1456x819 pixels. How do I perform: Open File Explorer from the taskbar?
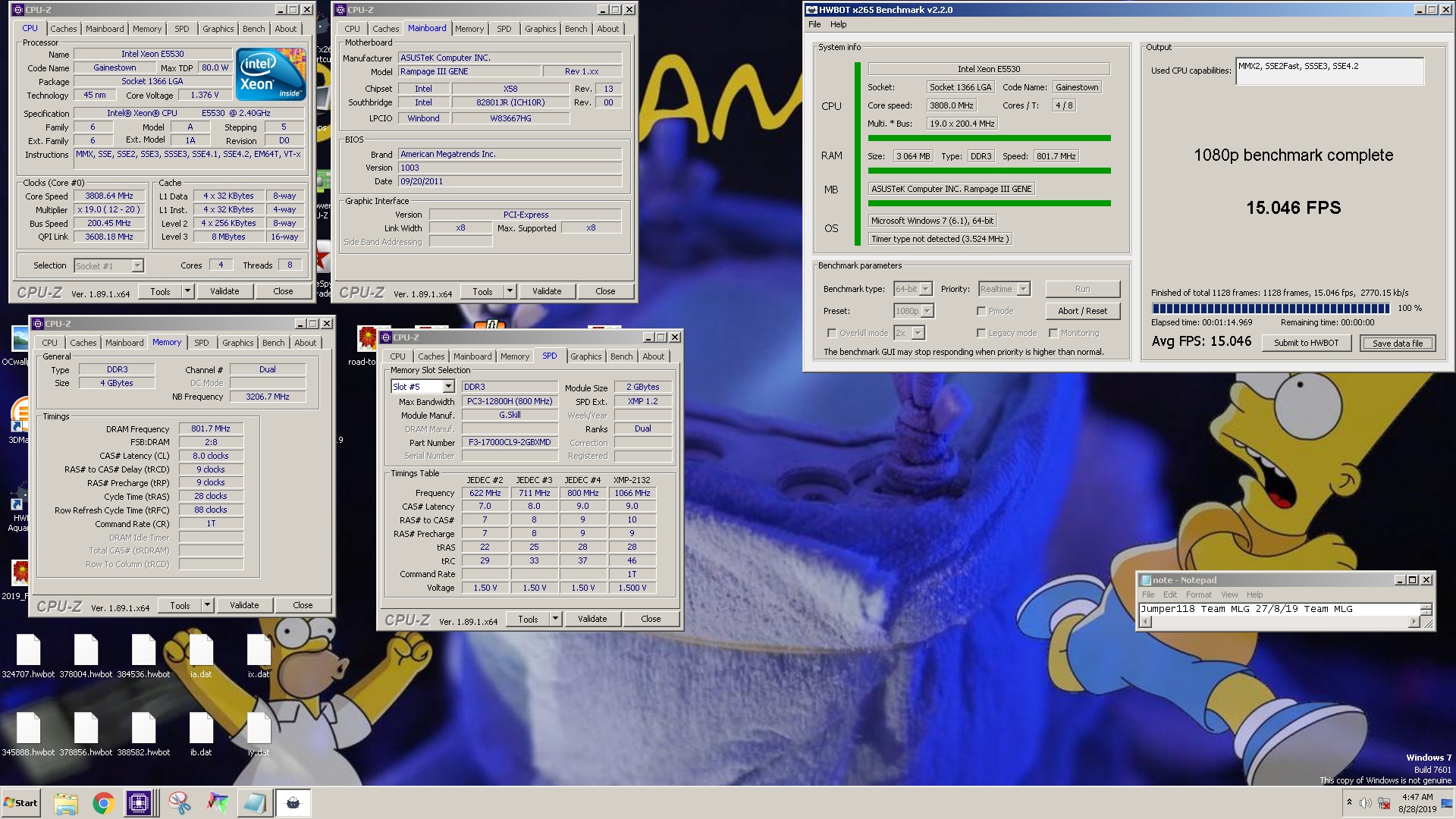[66, 803]
